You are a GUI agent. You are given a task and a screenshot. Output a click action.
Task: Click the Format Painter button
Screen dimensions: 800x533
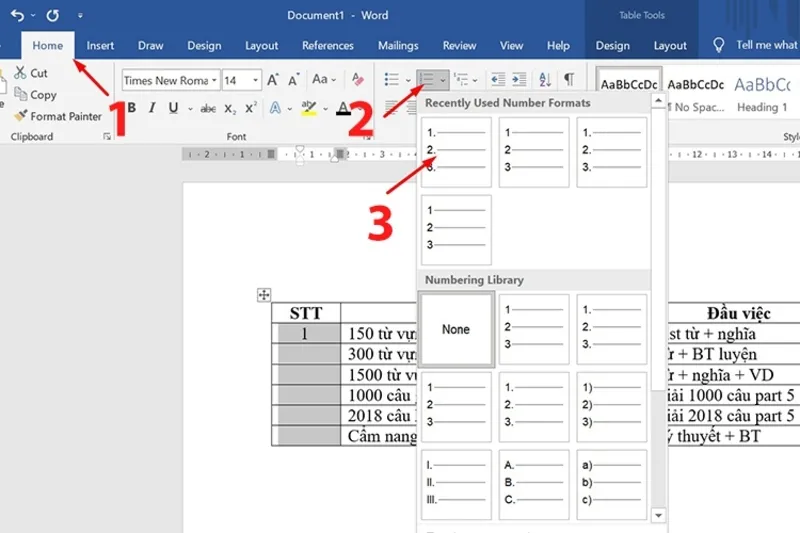tap(57, 116)
